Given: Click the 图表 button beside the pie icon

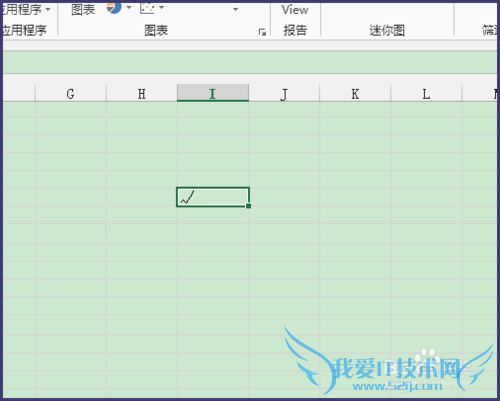Looking at the screenshot, I should click(x=83, y=10).
